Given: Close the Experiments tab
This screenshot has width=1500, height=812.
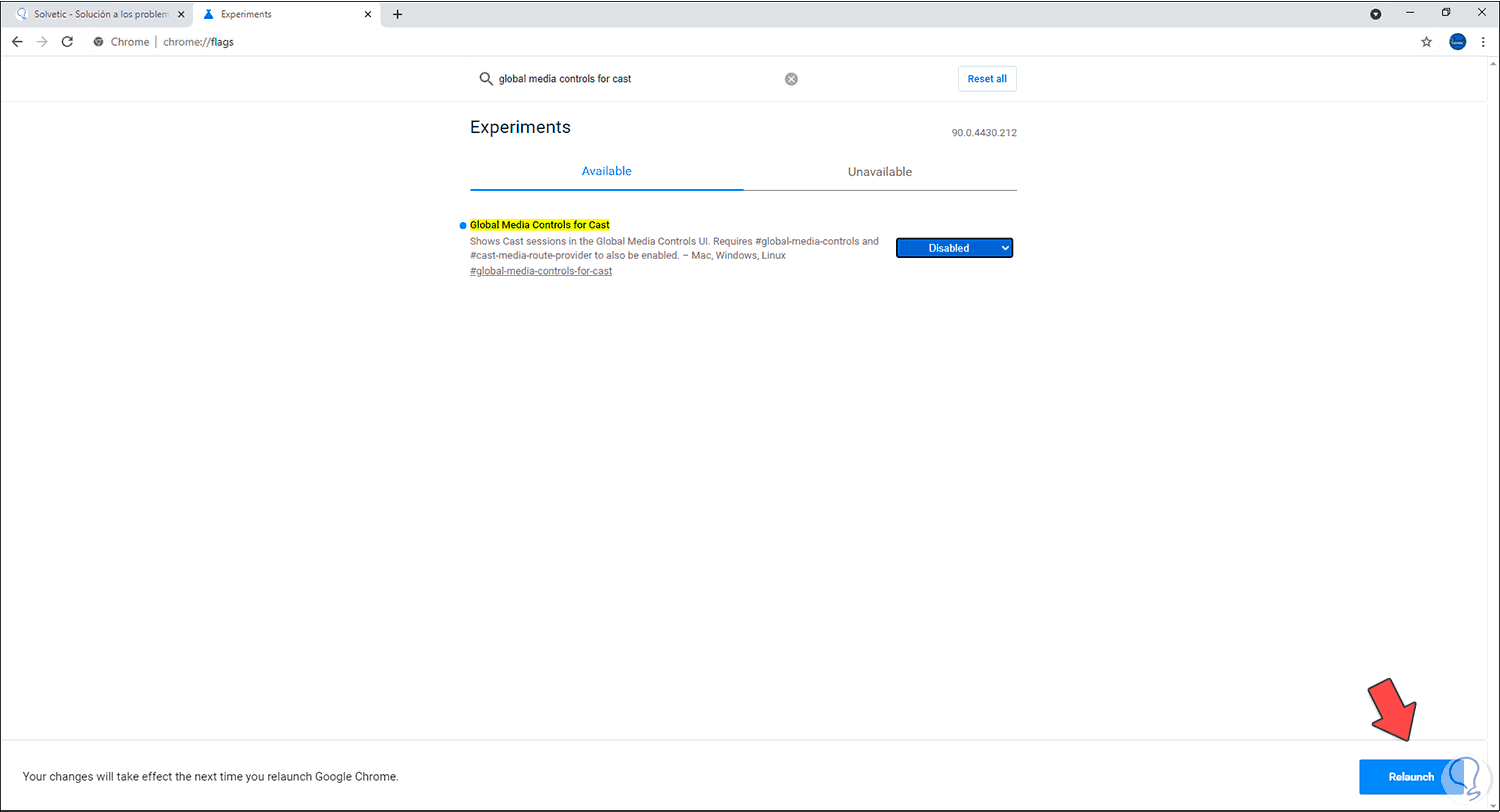Looking at the screenshot, I should (367, 14).
